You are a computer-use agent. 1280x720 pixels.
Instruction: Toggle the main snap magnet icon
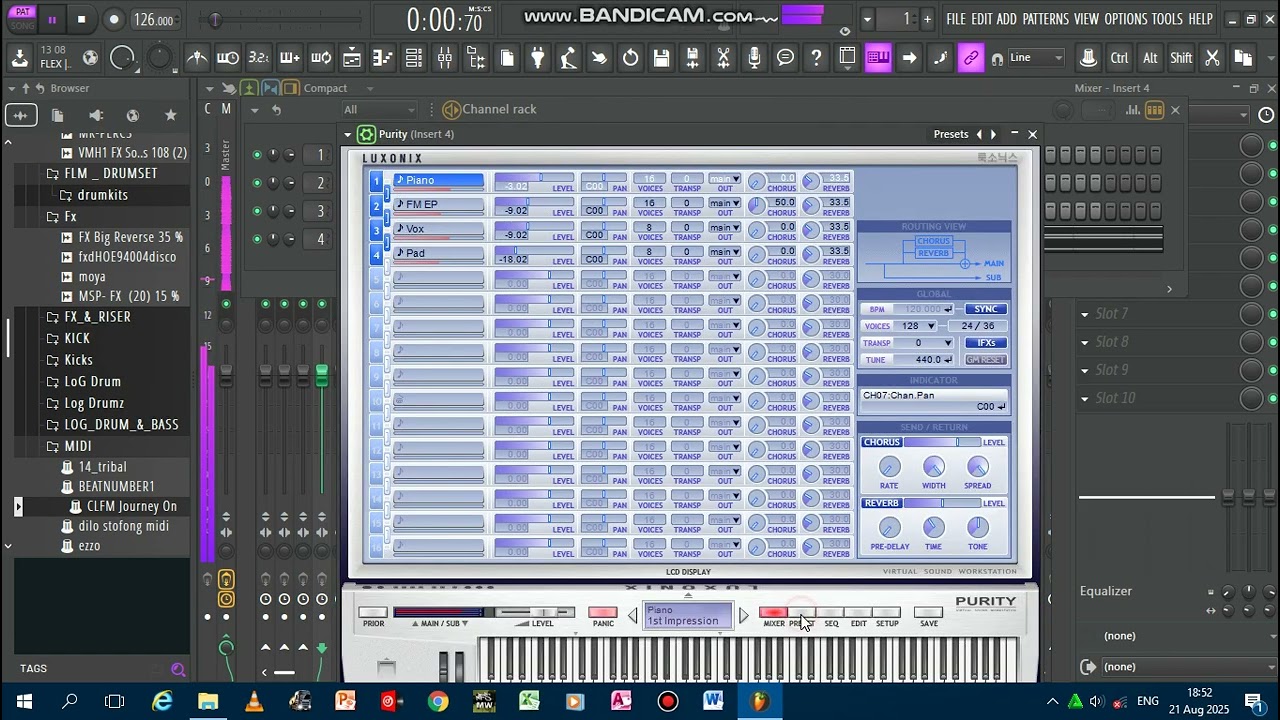click(997, 59)
